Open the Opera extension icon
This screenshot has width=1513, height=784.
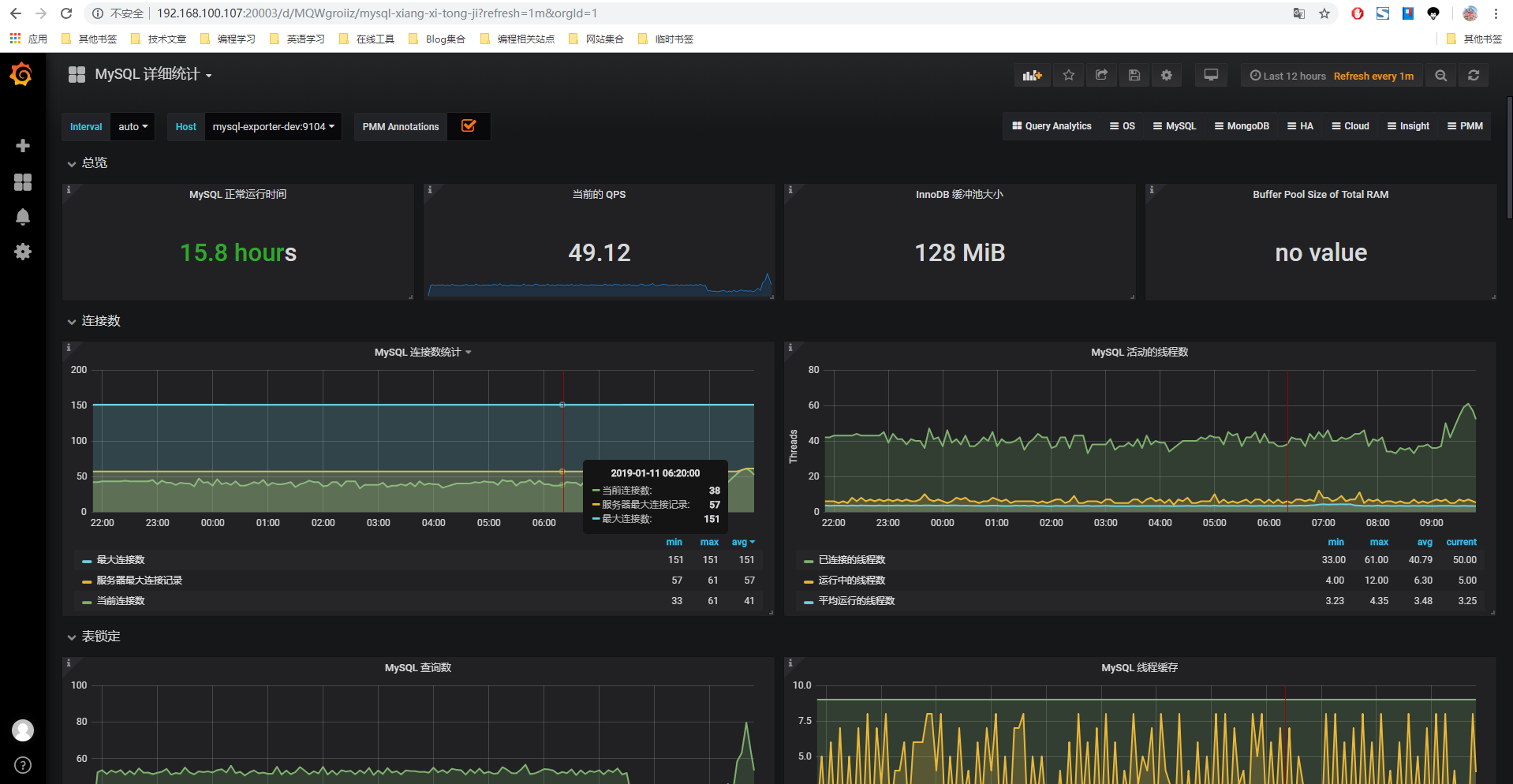(x=1358, y=13)
